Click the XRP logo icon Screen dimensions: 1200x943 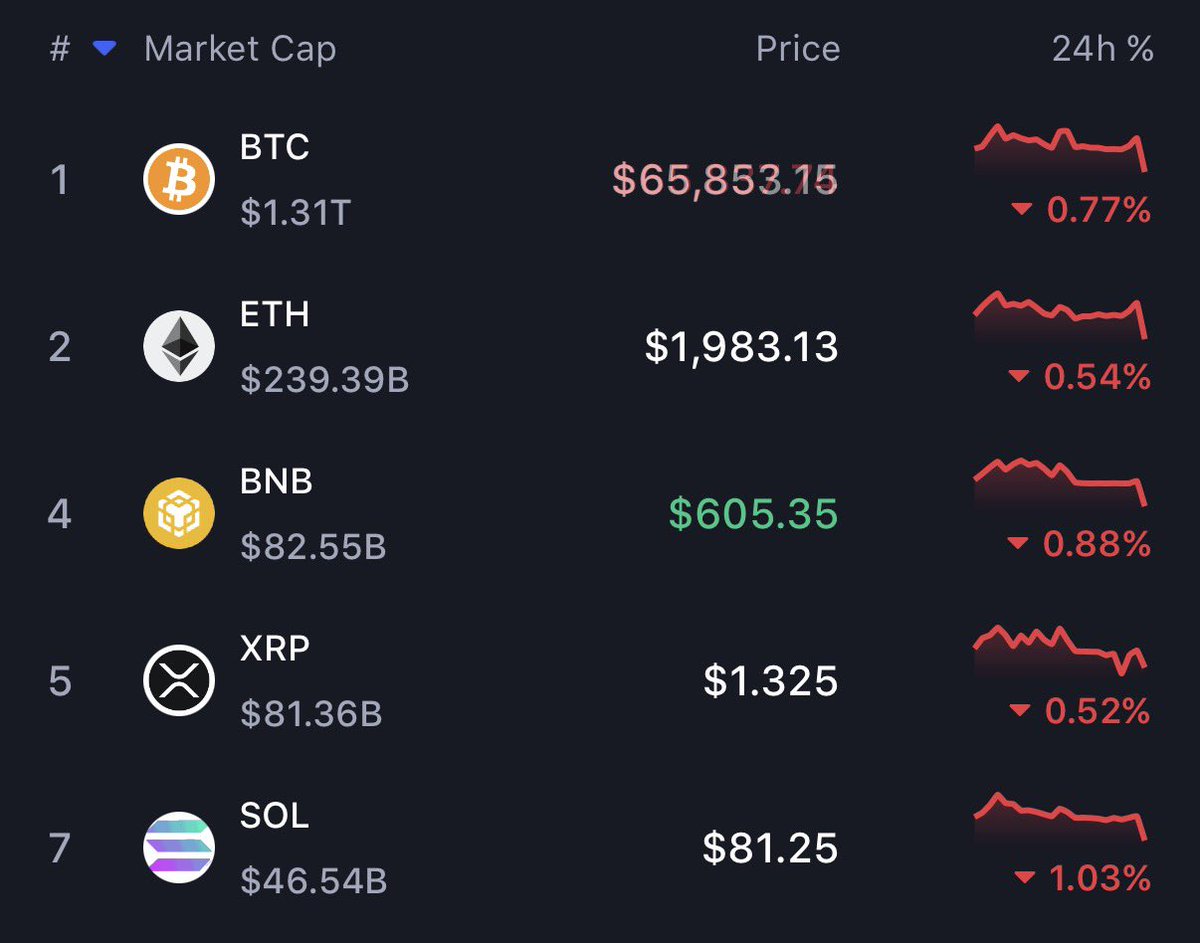179,681
